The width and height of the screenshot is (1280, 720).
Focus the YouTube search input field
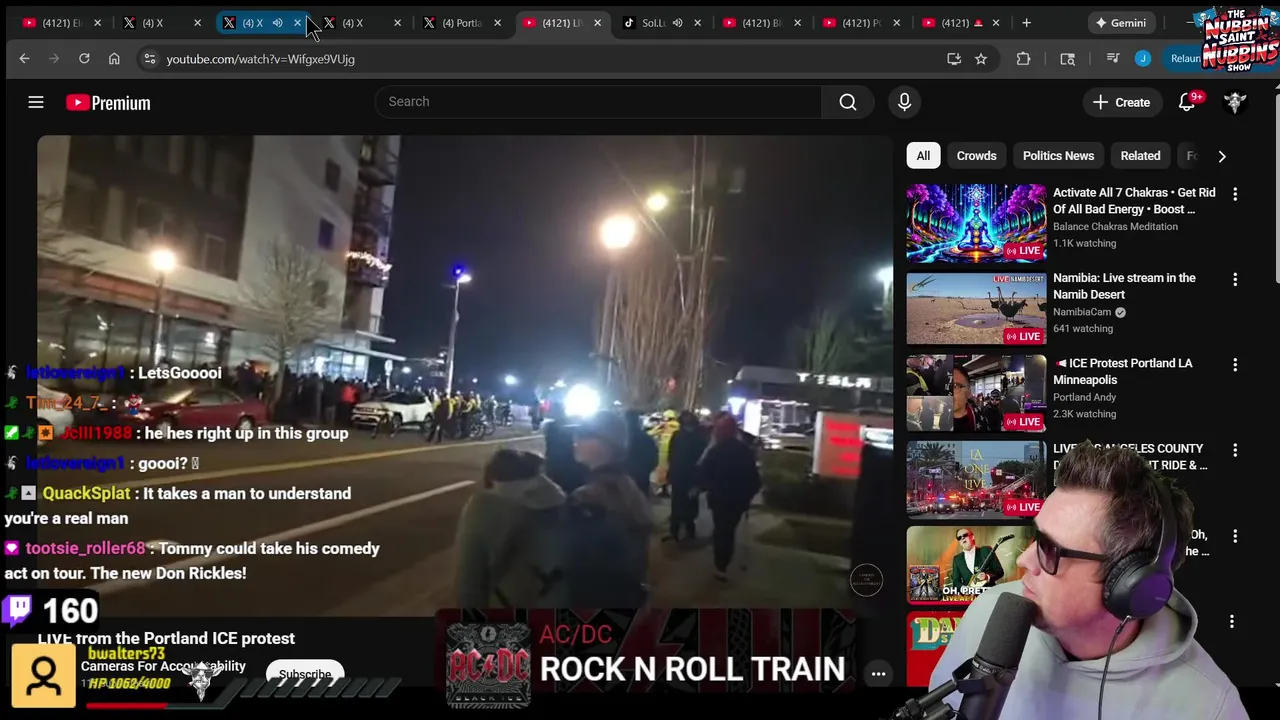pyautogui.click(x=598, y=102)
